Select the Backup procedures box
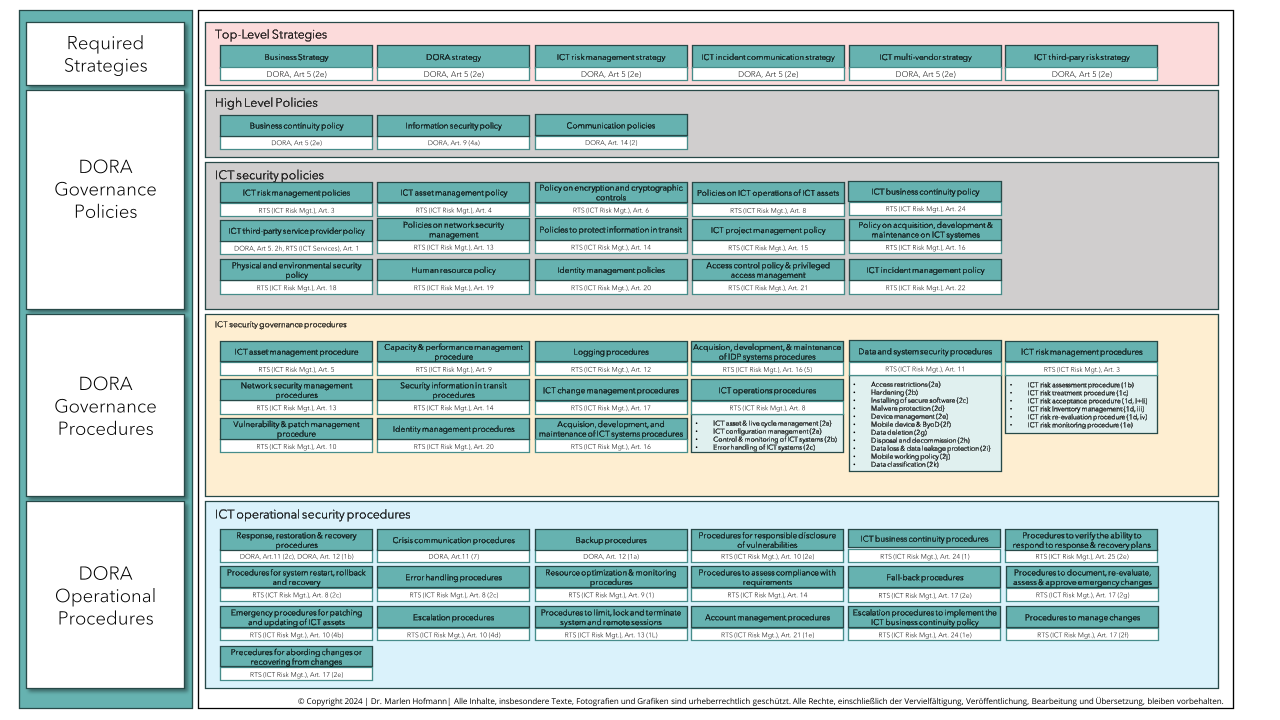 pos(611,539)
